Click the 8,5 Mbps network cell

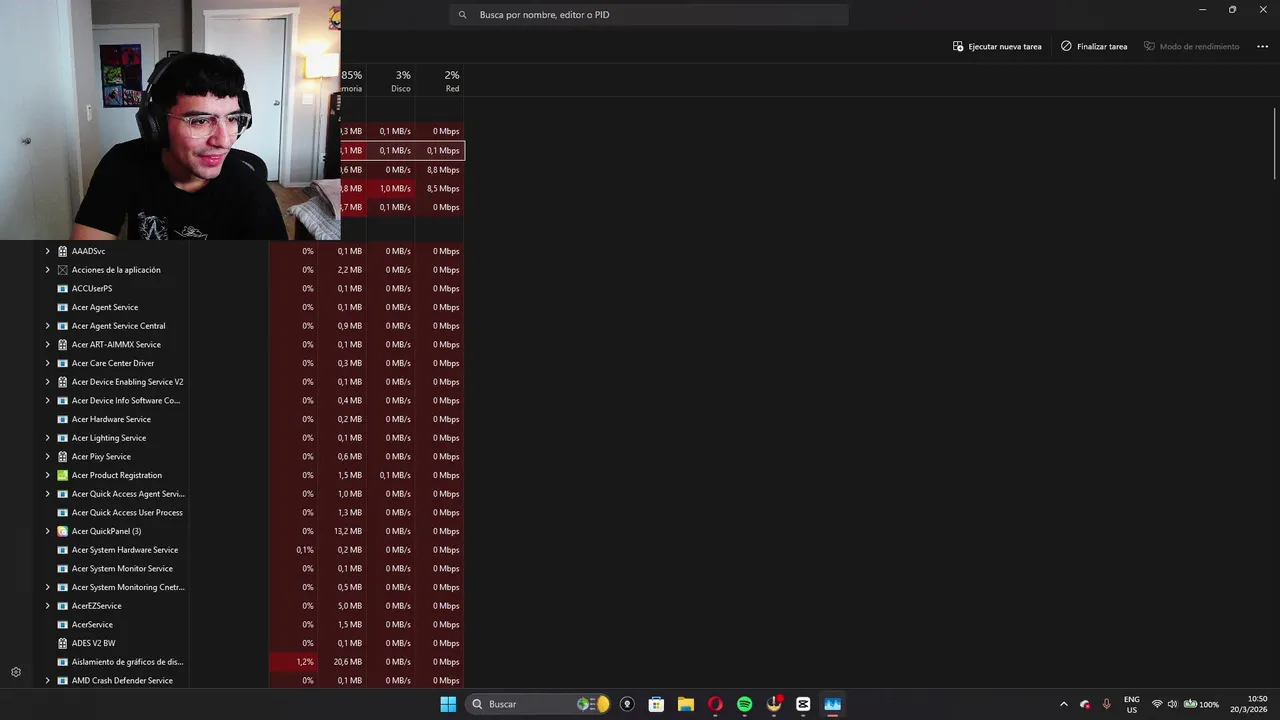point(440,188)
